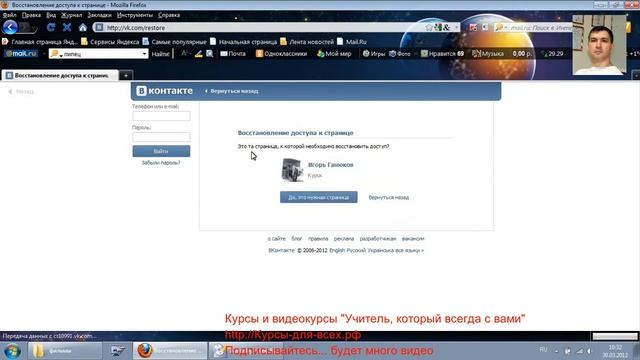Open the все языки » link

[x=409, y=250]
